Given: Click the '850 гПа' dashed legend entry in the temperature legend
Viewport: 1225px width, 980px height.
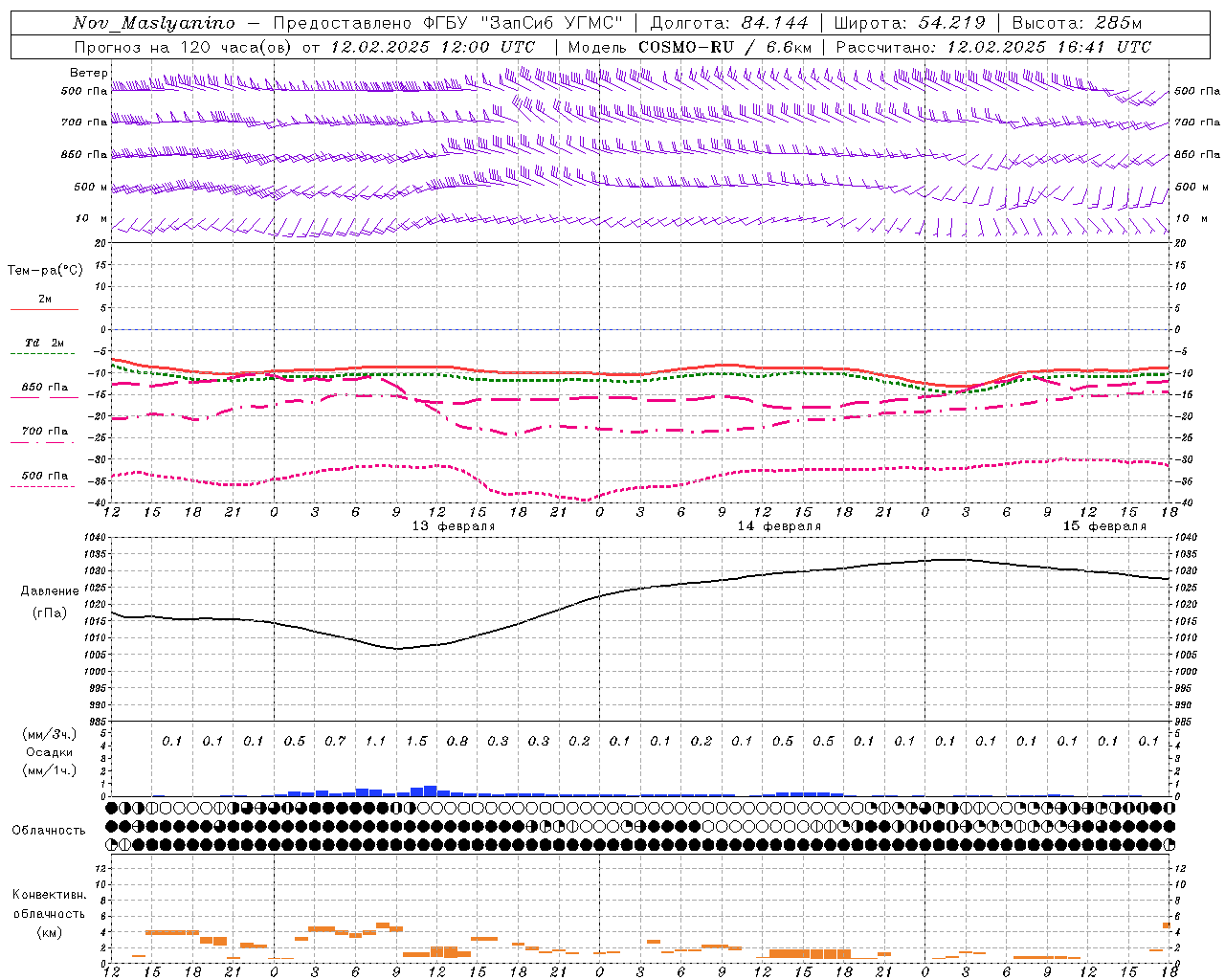Looking at the screenshot, I should click(44, 388).
